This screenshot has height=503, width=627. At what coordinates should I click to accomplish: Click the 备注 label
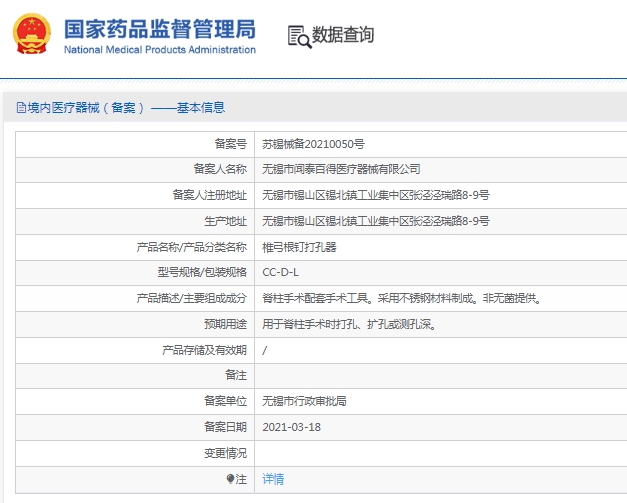click(x=236, y=375)
